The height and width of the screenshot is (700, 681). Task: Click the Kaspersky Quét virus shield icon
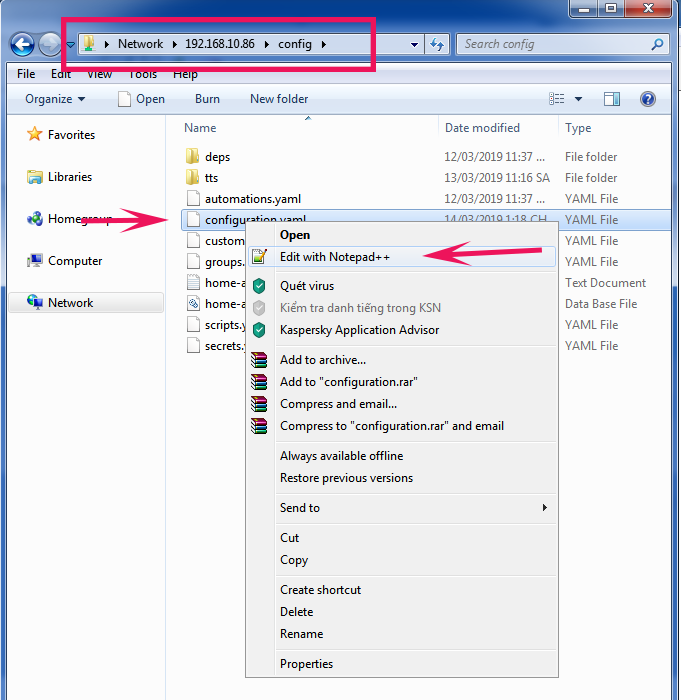pyautogui.click(x=260, y=286)
